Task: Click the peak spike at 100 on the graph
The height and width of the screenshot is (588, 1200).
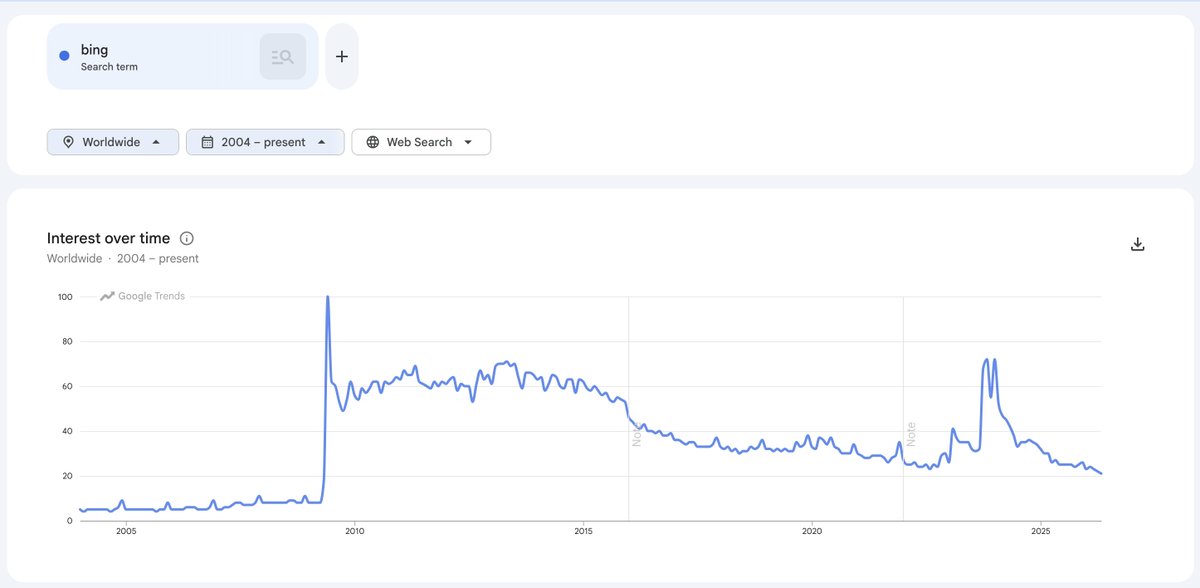Action: point(327,298)
